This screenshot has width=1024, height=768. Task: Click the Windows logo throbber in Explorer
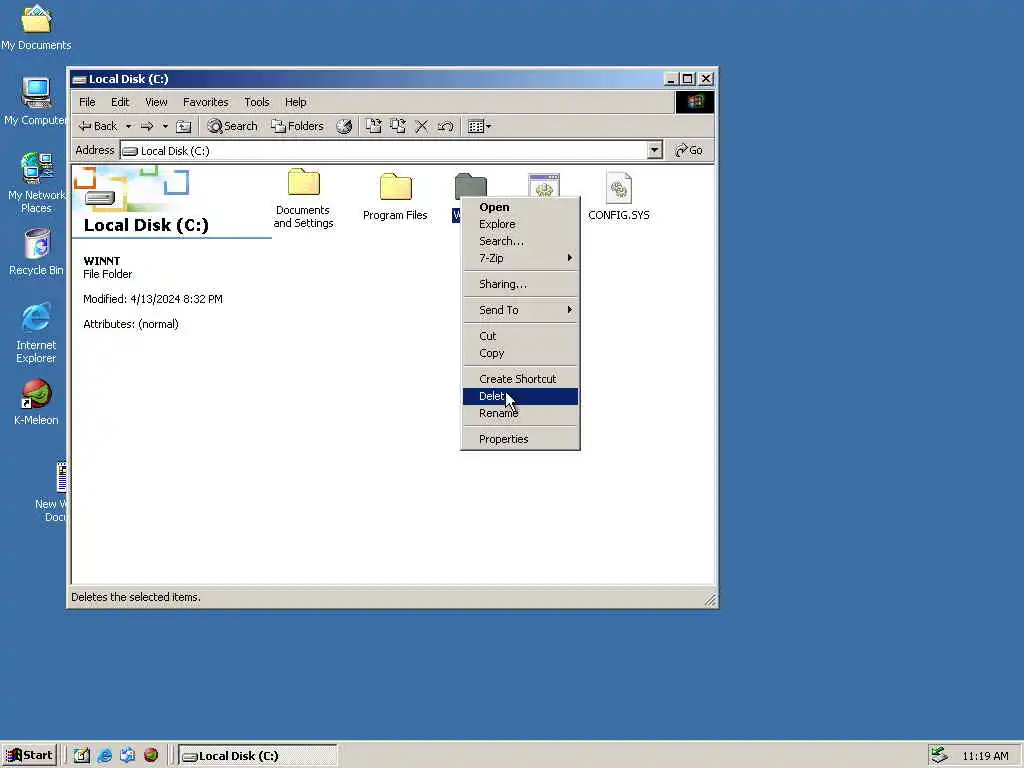694,102
